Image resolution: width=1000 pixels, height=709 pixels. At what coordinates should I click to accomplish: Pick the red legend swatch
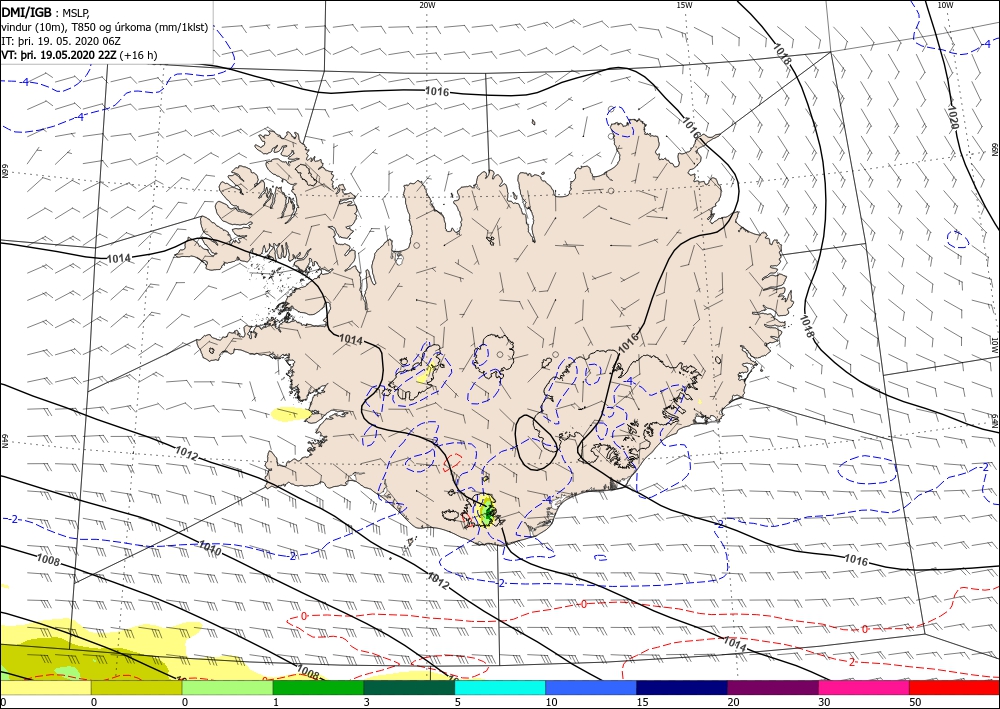955,687
